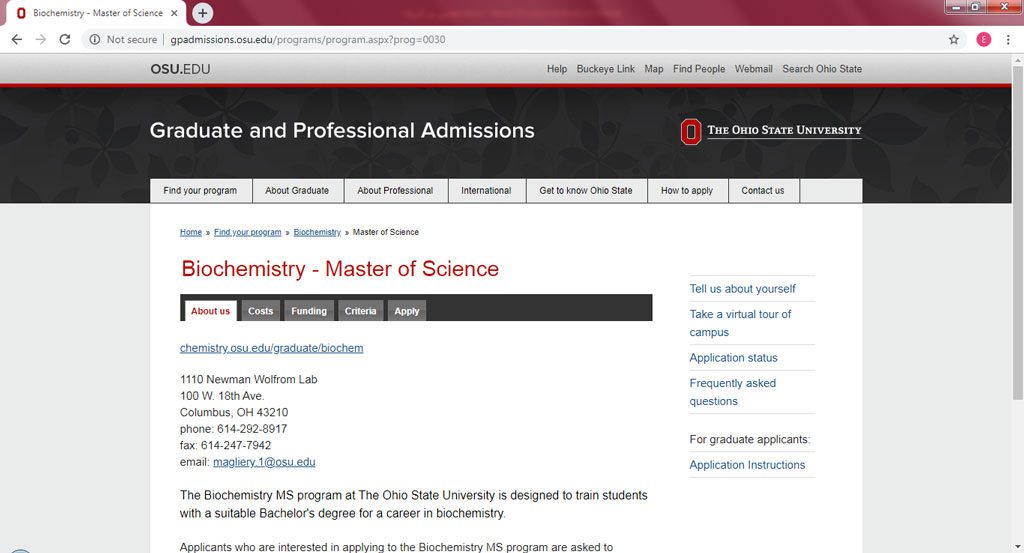
Task: Open Find People
Action: (x=699, y=69)
